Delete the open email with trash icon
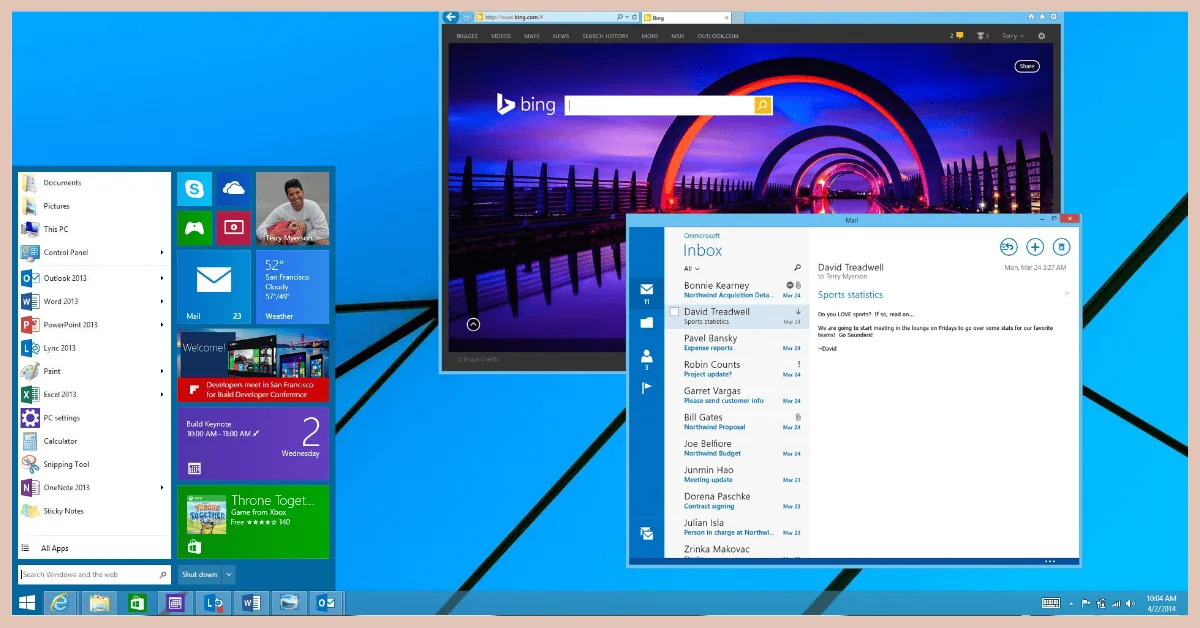 point(1062,247)
